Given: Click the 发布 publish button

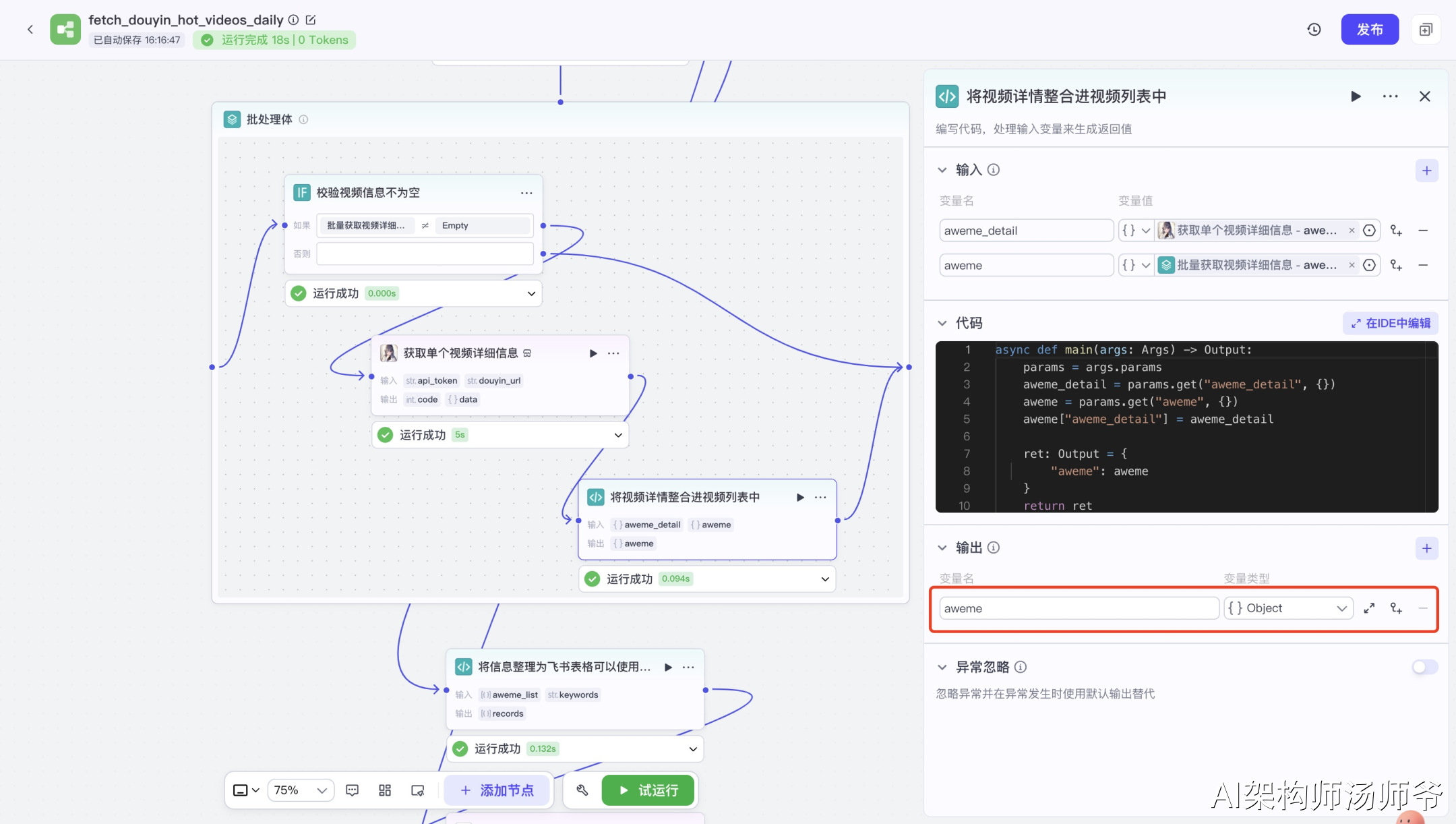Looking at the screenshot, I should pos(1369,30).
